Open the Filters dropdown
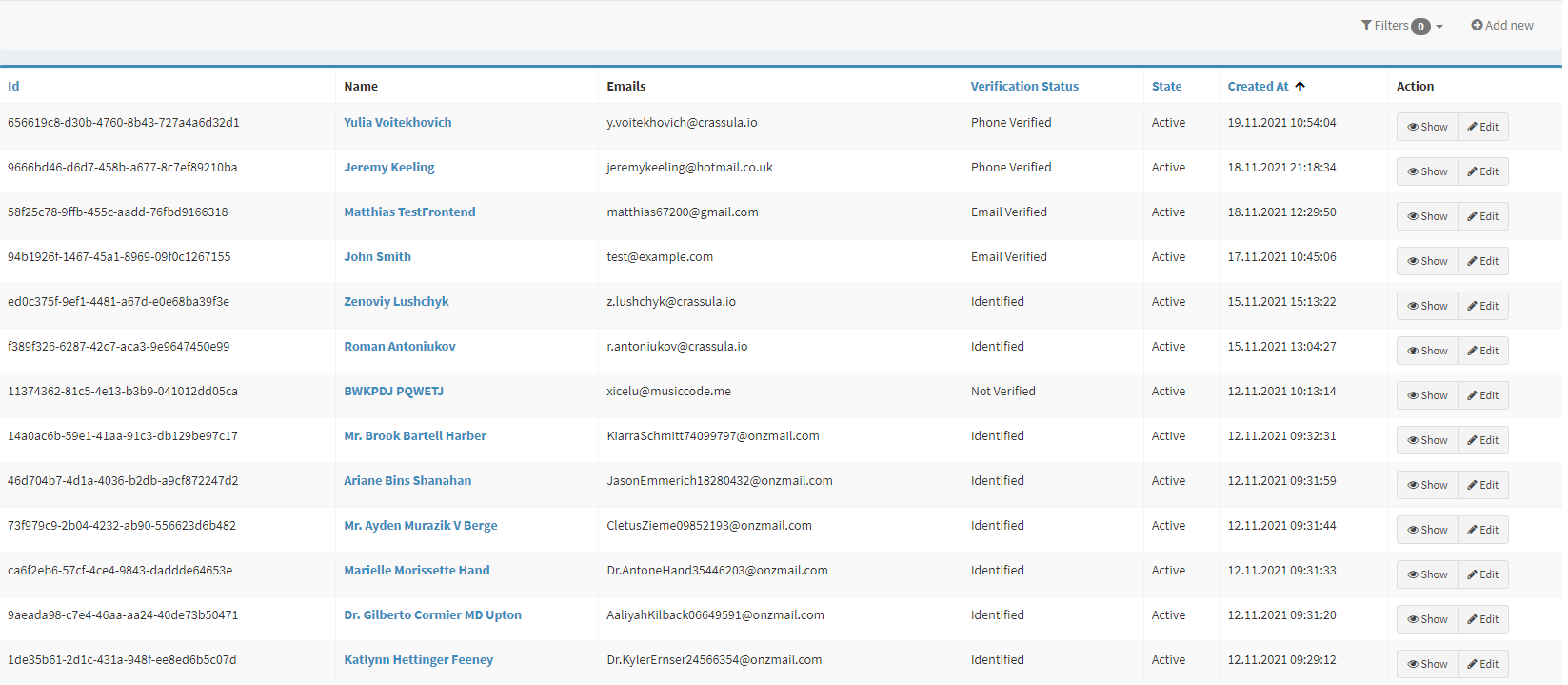This screenshot has height=685, width=1568. click(1401, 26)
